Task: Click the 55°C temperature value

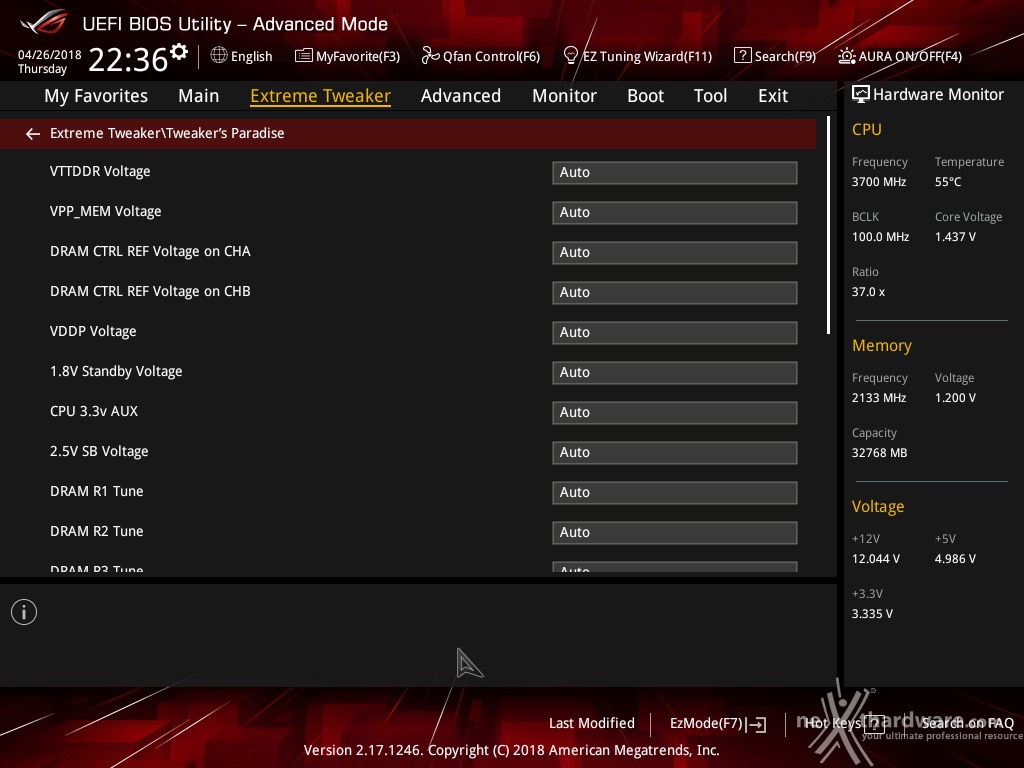Action: point(948,182)
